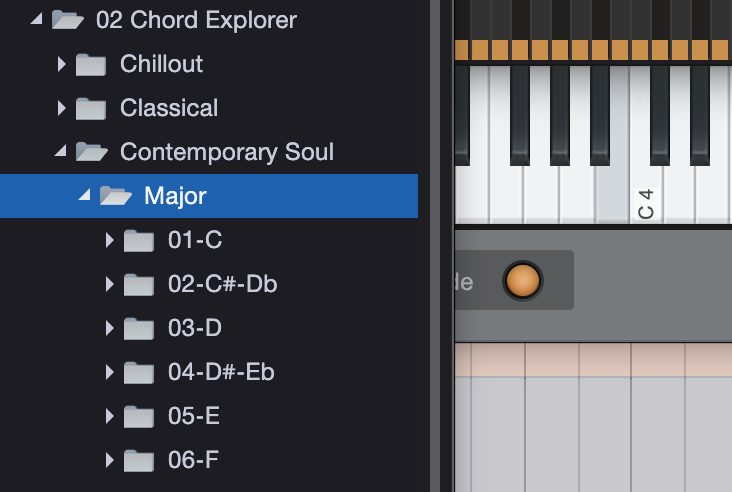Click the 02 Chord Explorer folder icon
The height and width of the screenshot is (492, 732).
pos(67,19)
